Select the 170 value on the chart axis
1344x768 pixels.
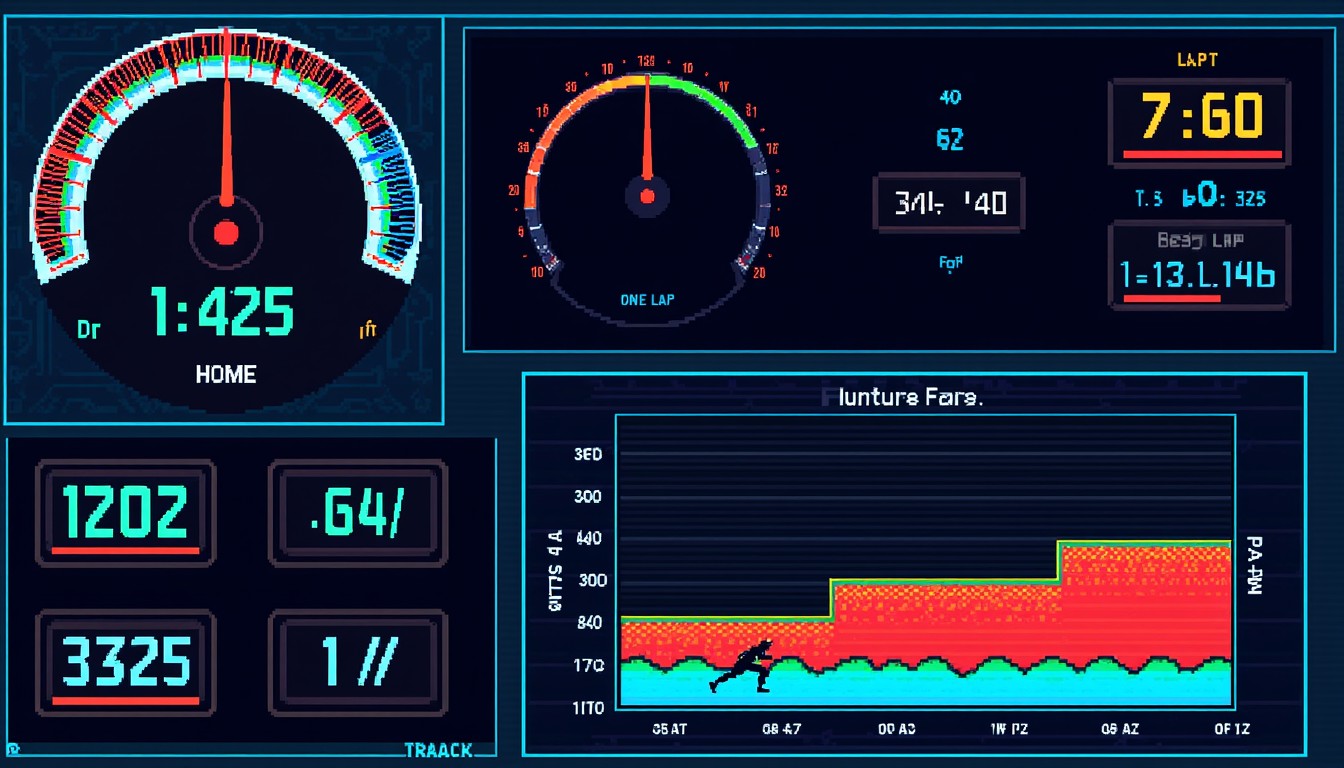tap(588, 665)
